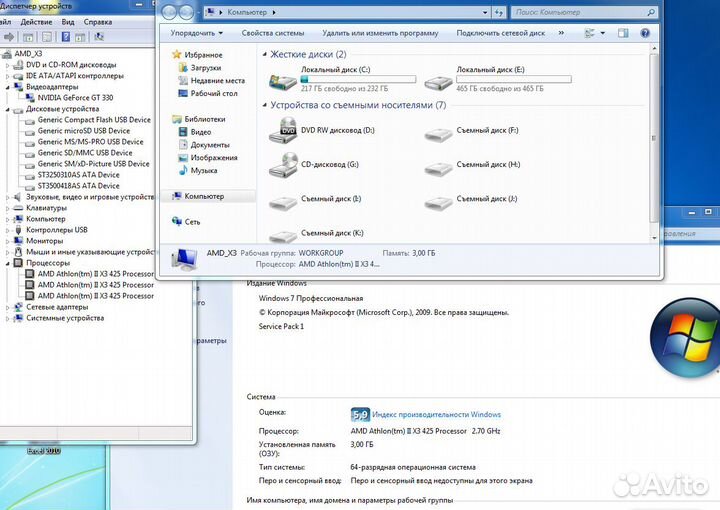The image size is (720, 510).
Task: Click the blue help icon in Device Manager toolbar
Action: pos(66,37)
